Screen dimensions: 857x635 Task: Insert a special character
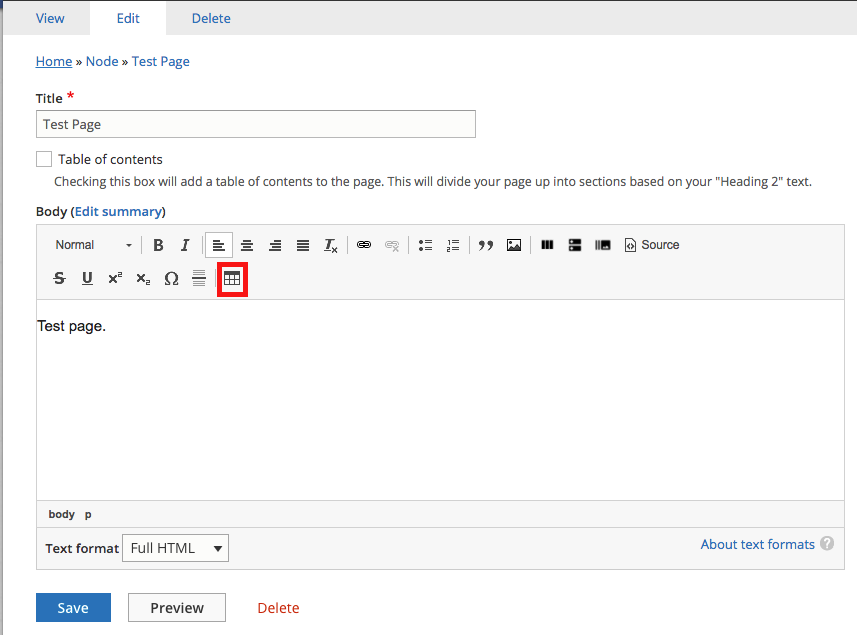pyautogui.click(x=171, y=279)
